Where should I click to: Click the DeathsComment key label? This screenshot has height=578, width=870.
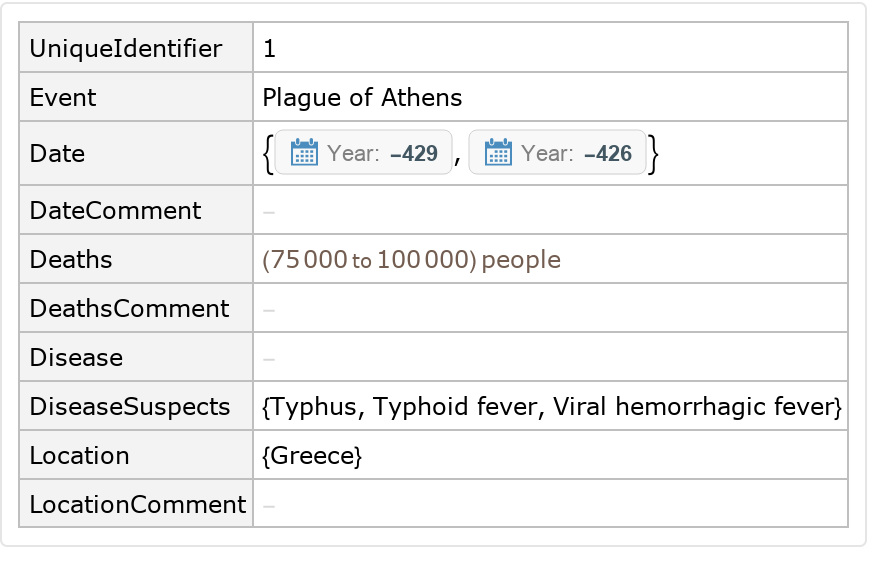129,309
